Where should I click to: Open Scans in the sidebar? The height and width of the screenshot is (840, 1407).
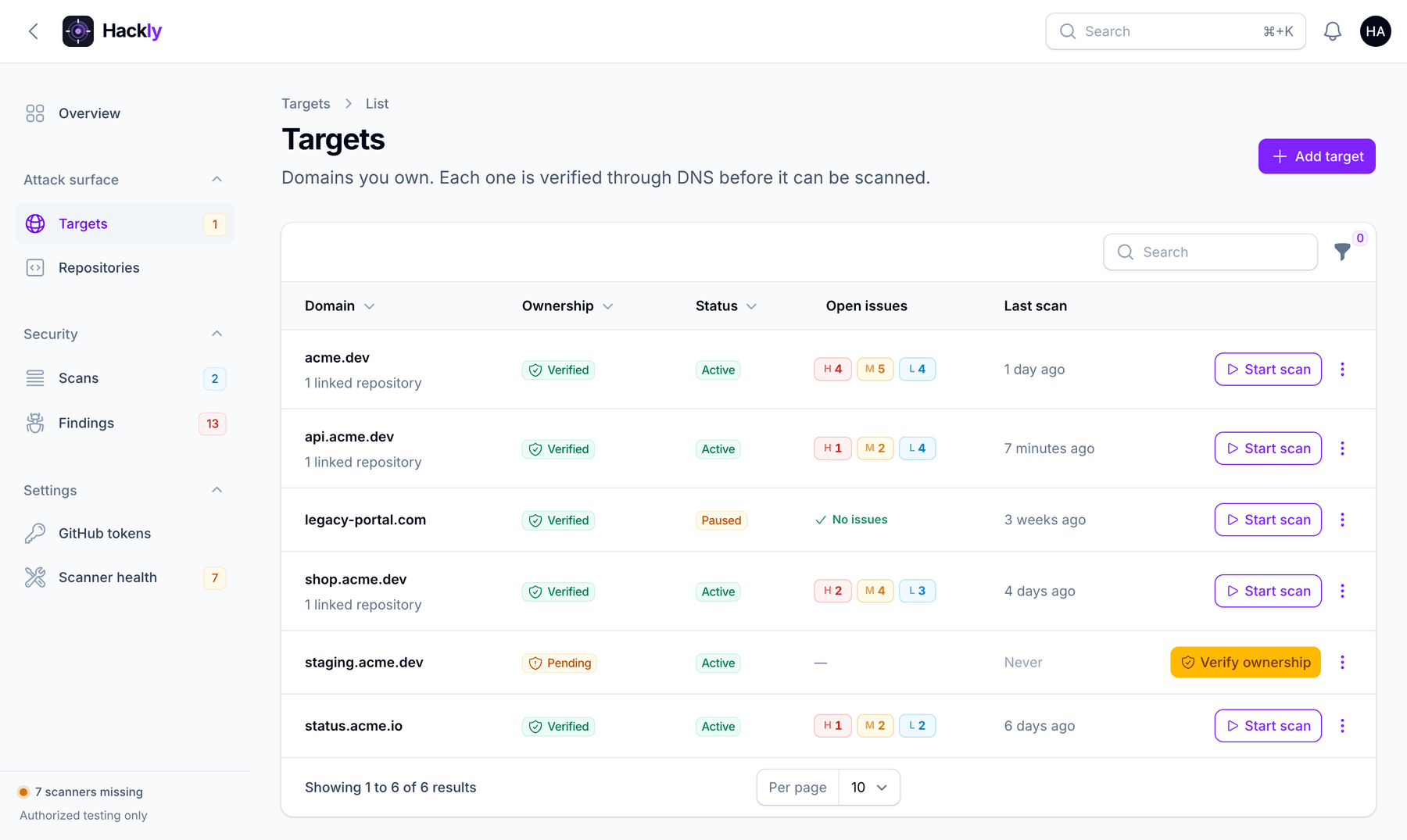tap(125, 378)
